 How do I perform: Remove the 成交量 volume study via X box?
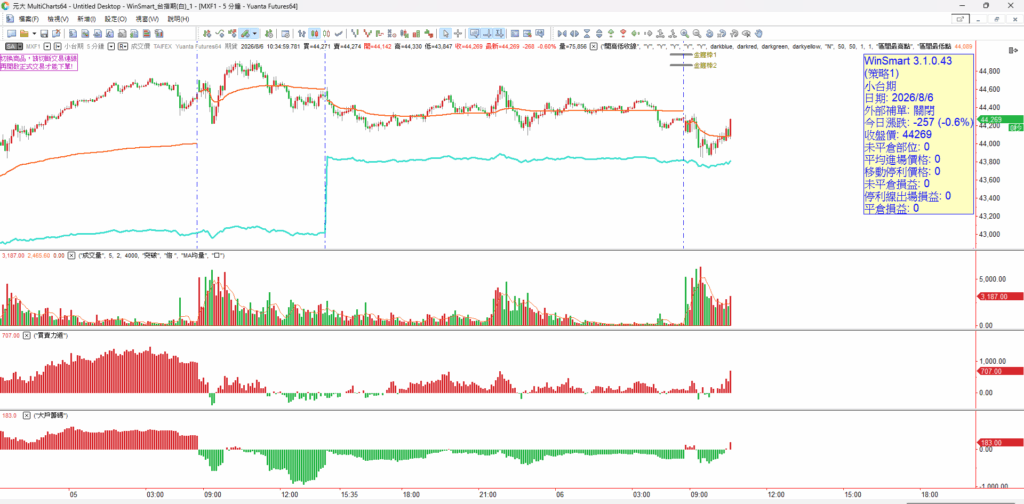(72, 255)
